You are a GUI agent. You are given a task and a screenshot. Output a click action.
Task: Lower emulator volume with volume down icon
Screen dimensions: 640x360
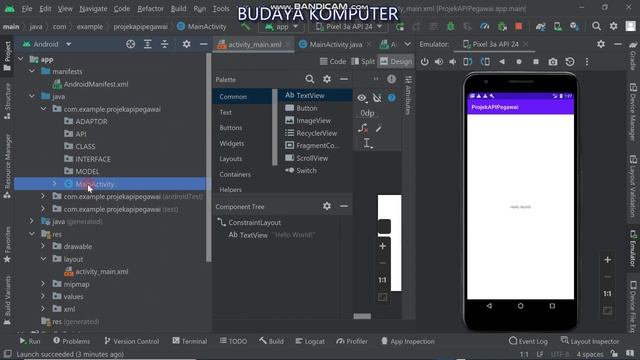pyautogui.click(x=453, y=62)
